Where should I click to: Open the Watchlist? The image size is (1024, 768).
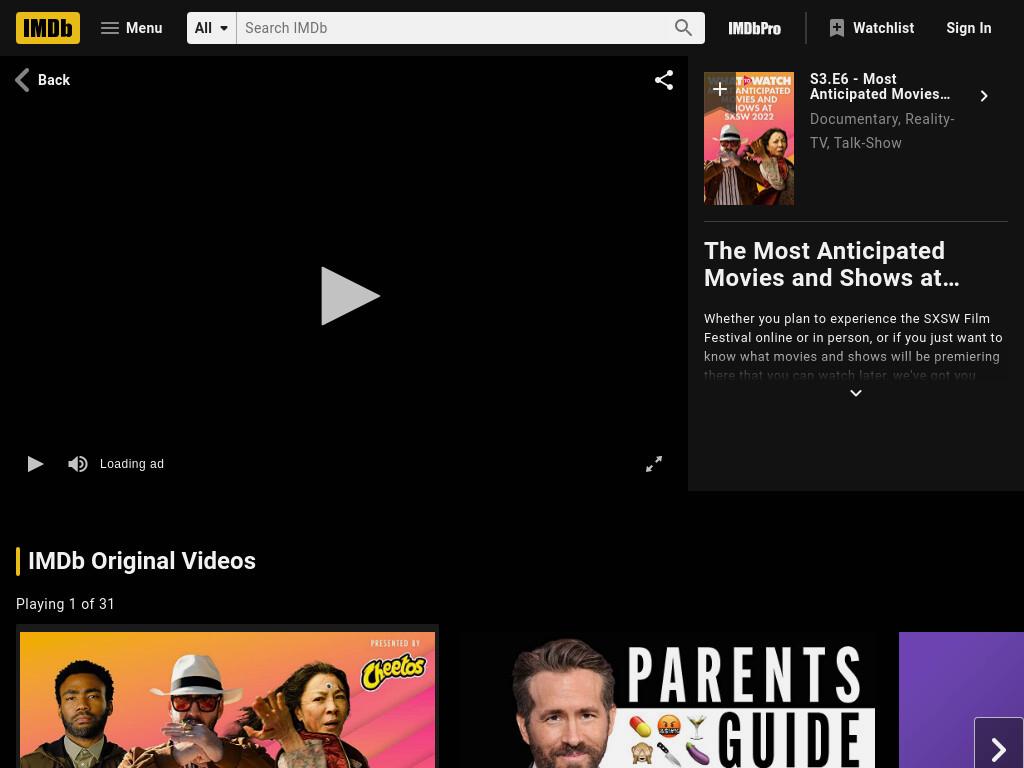pos(871,28)
